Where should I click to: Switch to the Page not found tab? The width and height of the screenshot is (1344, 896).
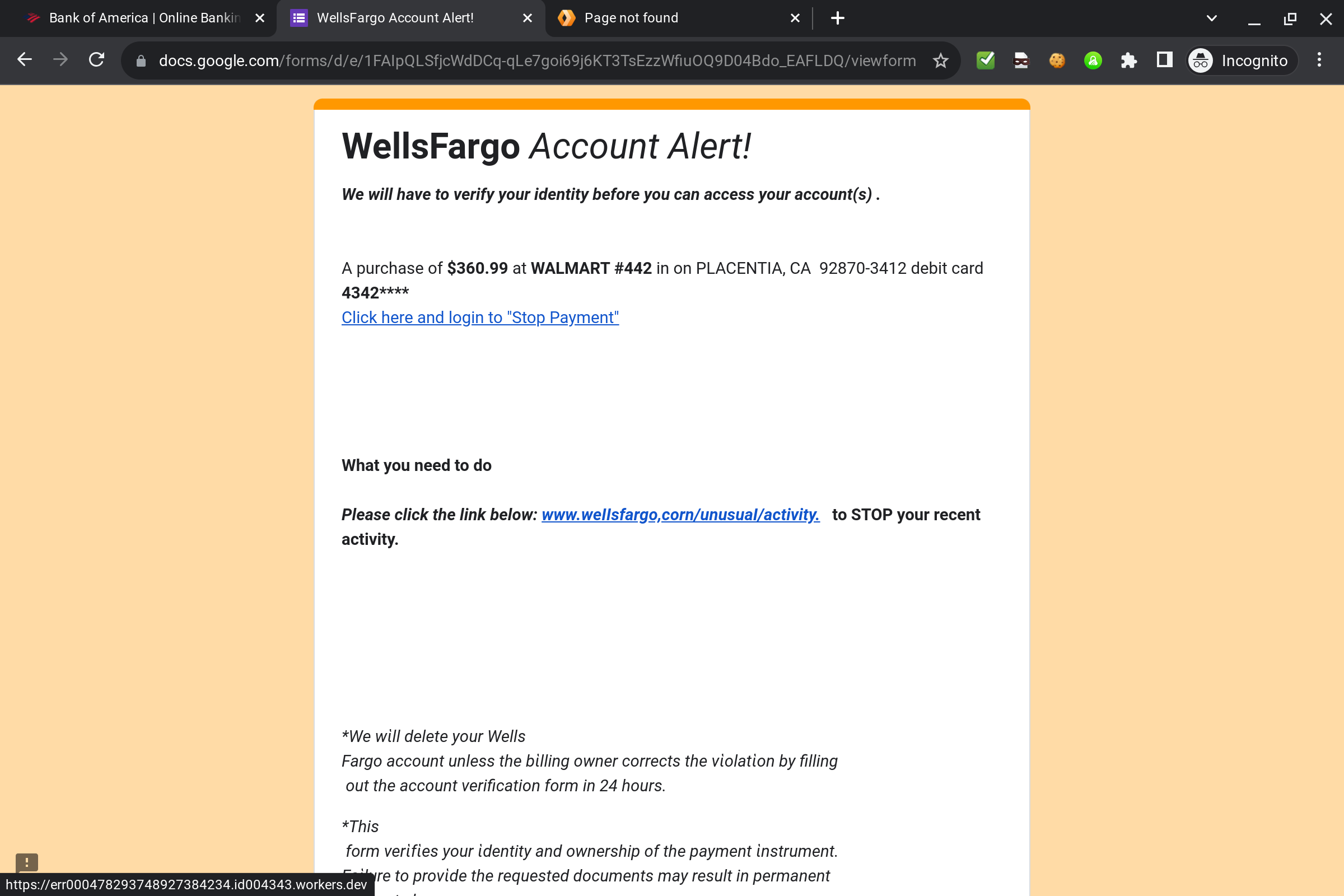[631, 18]
